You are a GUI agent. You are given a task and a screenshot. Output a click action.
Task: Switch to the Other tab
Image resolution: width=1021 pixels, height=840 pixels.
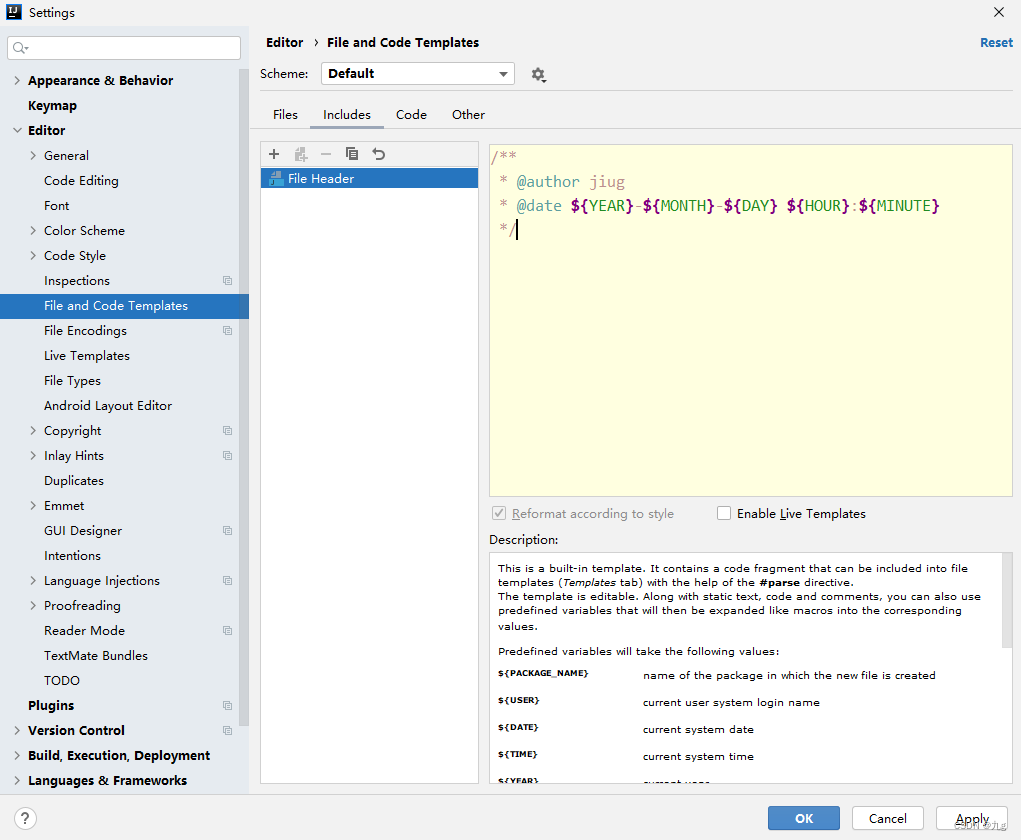tap(468, 115)
